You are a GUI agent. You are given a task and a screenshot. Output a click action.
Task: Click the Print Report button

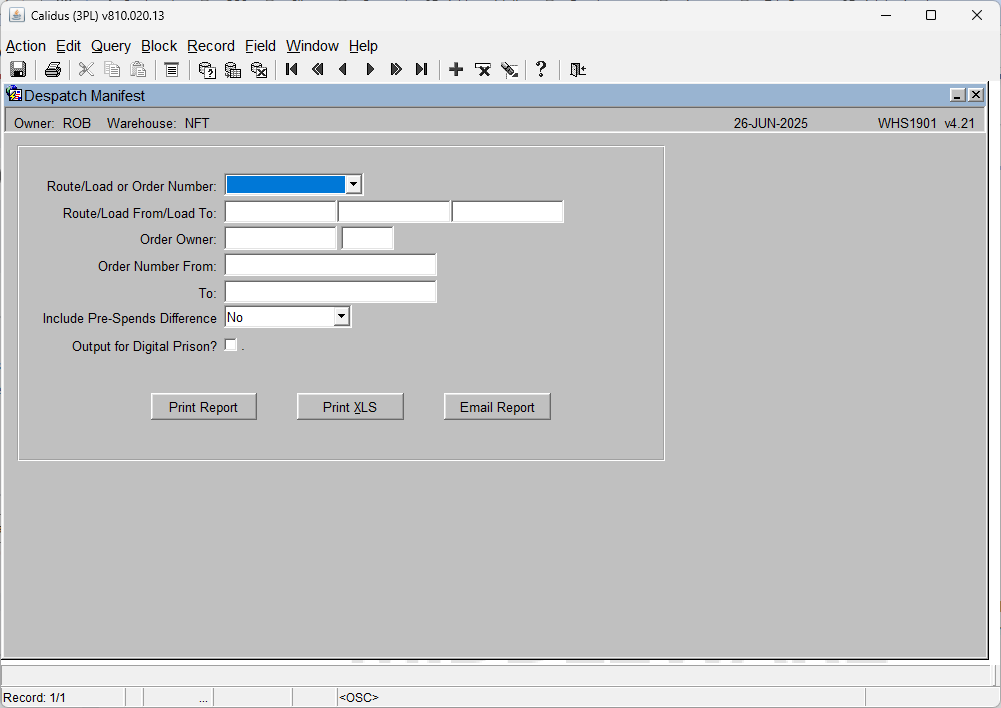click(204, 407)
